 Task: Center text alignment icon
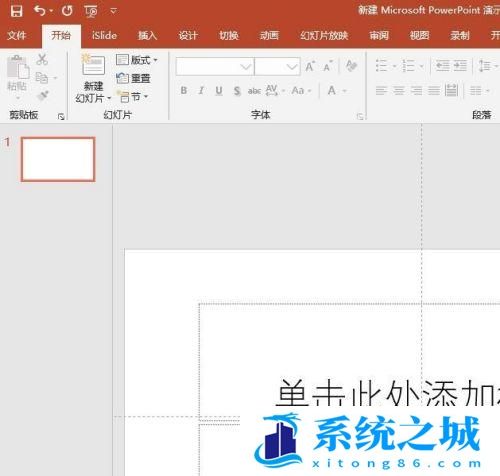(x=399, y=90)
